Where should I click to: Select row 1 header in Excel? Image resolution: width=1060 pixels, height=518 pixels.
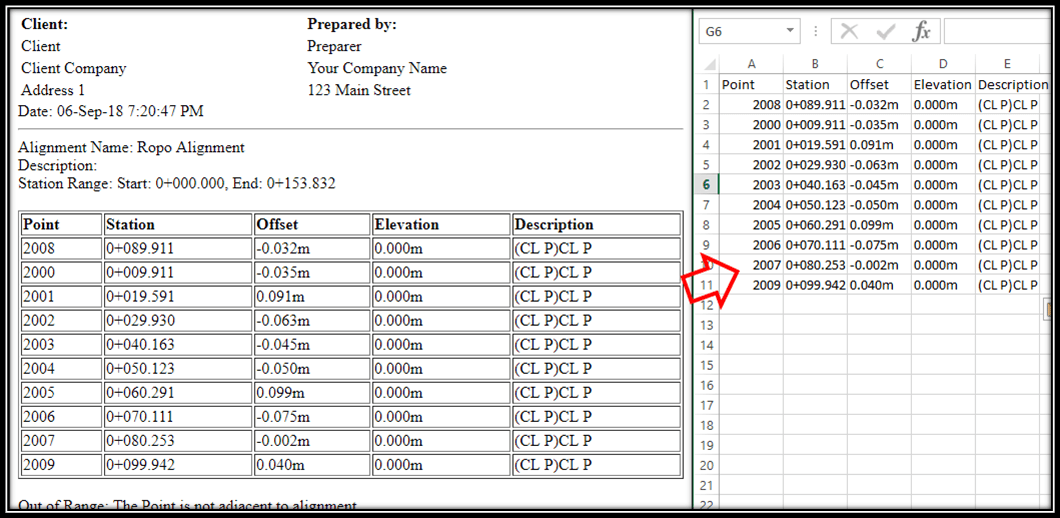tap(707, 85)
